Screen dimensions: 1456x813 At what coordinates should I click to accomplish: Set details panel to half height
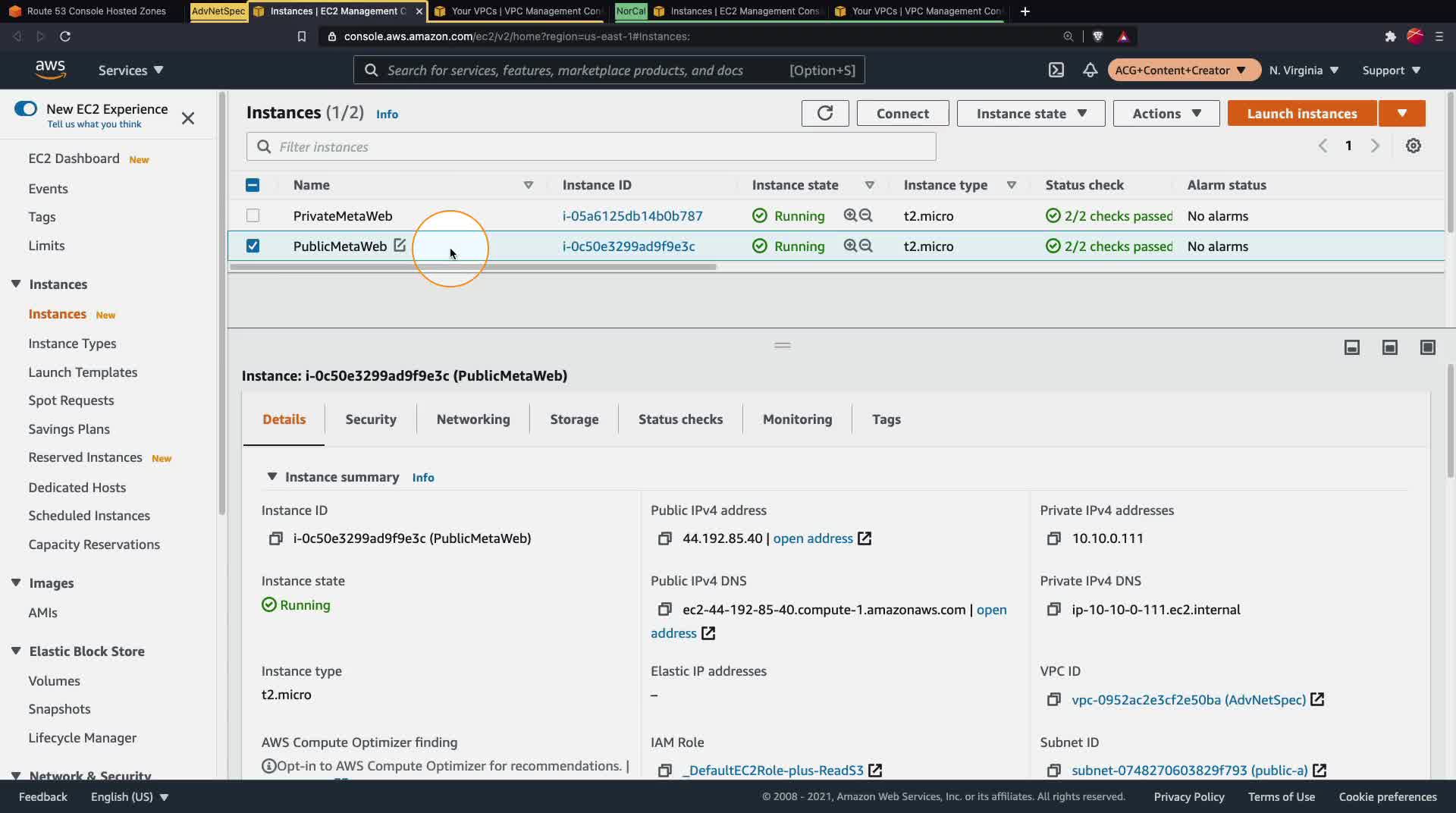[x=1390, y=347]
